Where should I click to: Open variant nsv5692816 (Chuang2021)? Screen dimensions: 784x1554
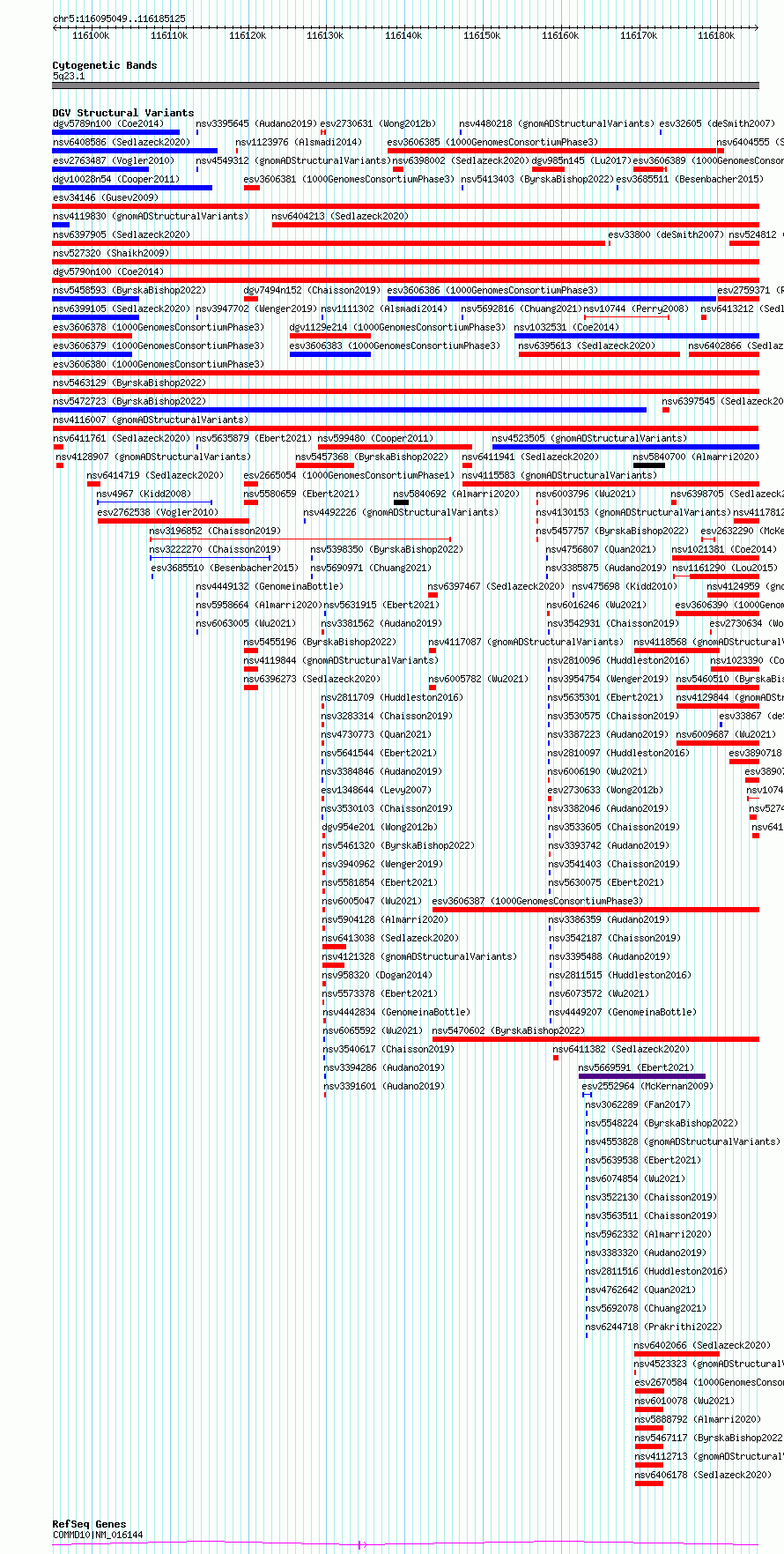coord(521,309)
